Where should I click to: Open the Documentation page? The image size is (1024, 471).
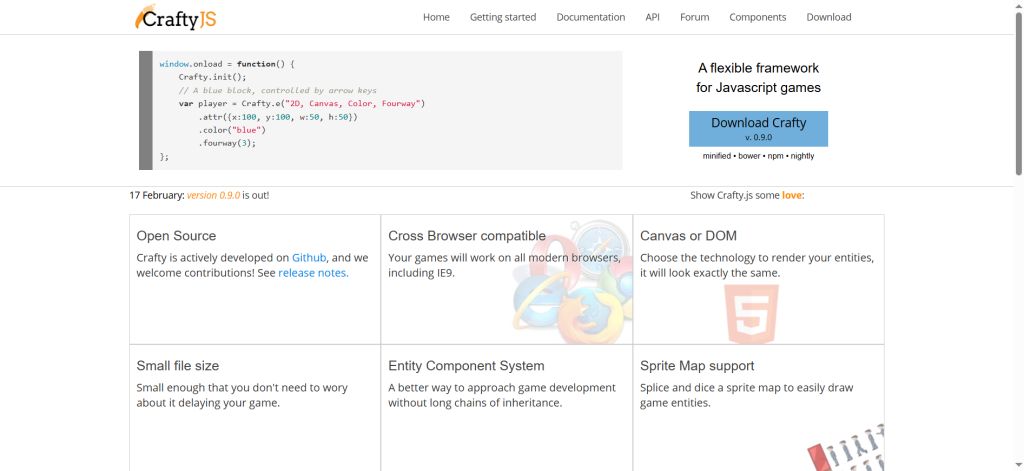click(x=590, y=17)
